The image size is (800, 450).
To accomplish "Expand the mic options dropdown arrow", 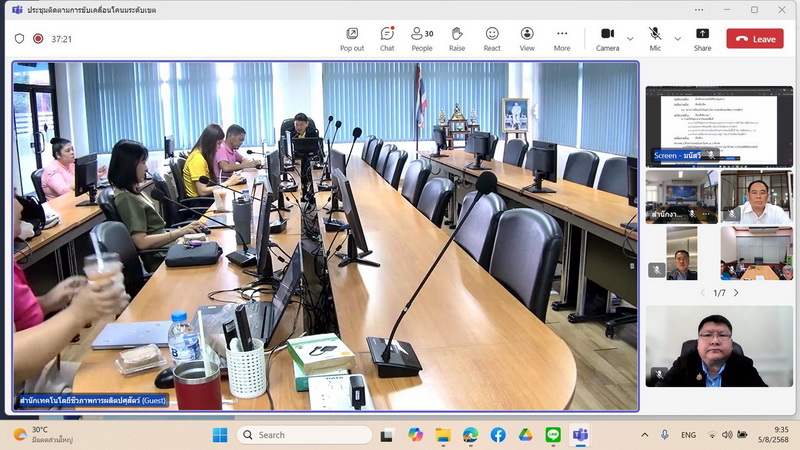I will coord(677,39).
